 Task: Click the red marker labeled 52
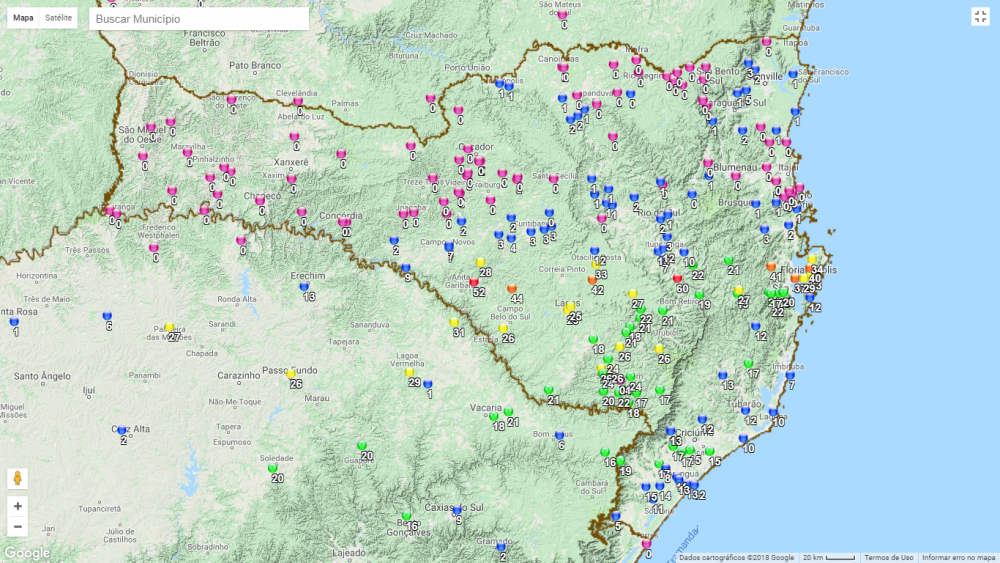click(x=474, y=282)
